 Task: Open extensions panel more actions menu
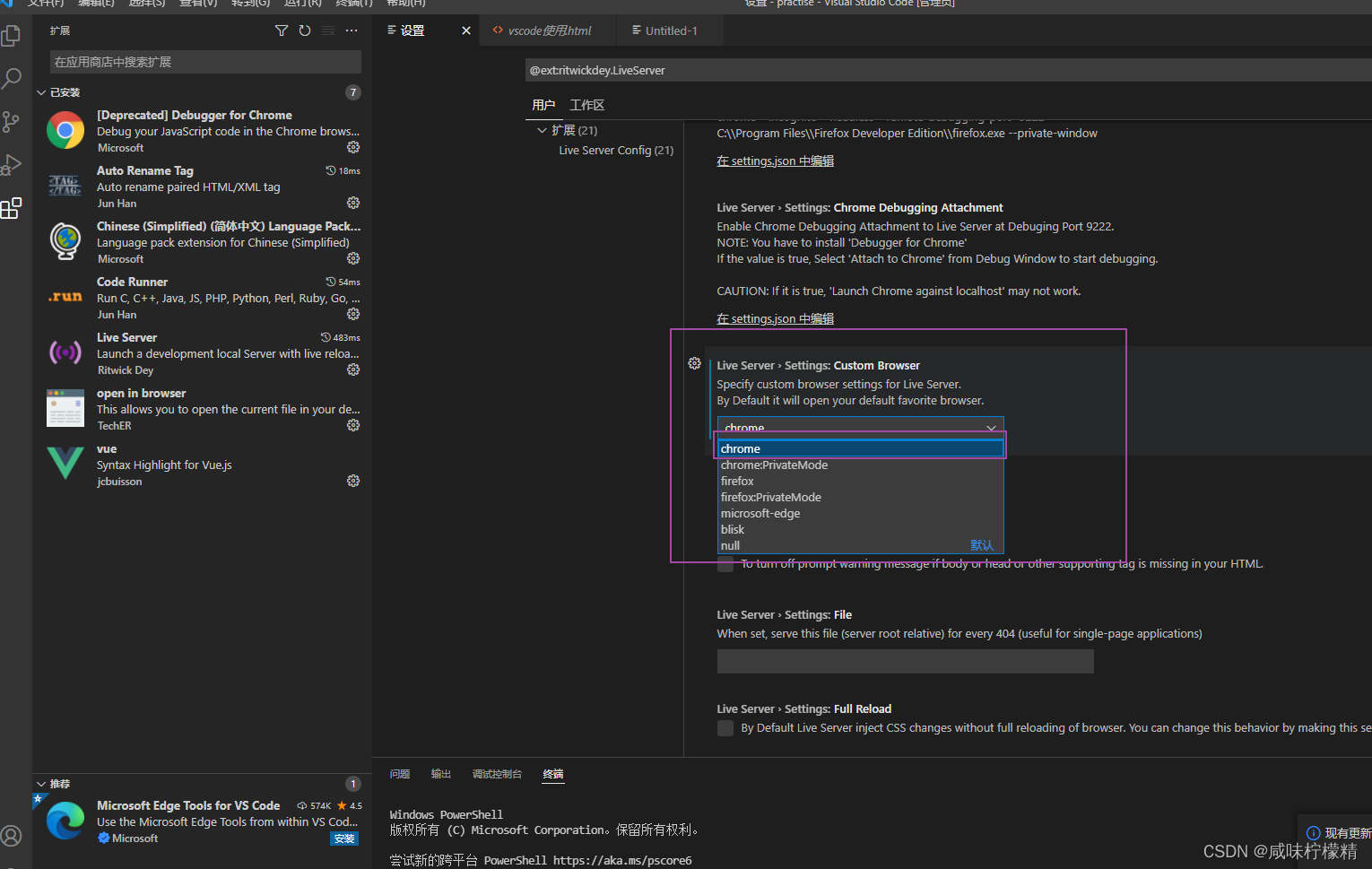[x=352, y=30]
